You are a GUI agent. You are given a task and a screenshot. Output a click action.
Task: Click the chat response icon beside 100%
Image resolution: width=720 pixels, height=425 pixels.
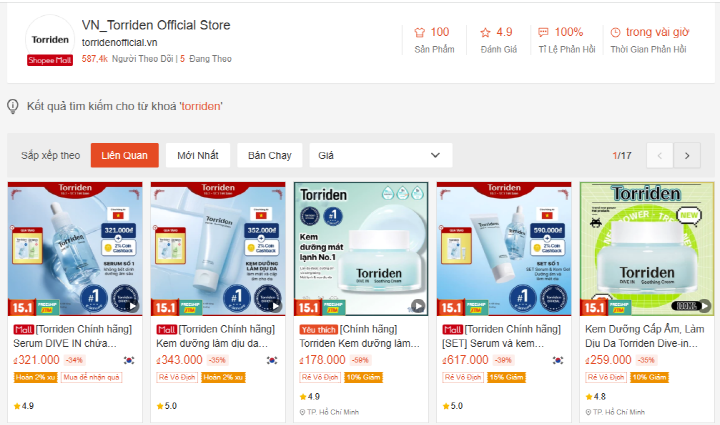click(x=543, y=32)
